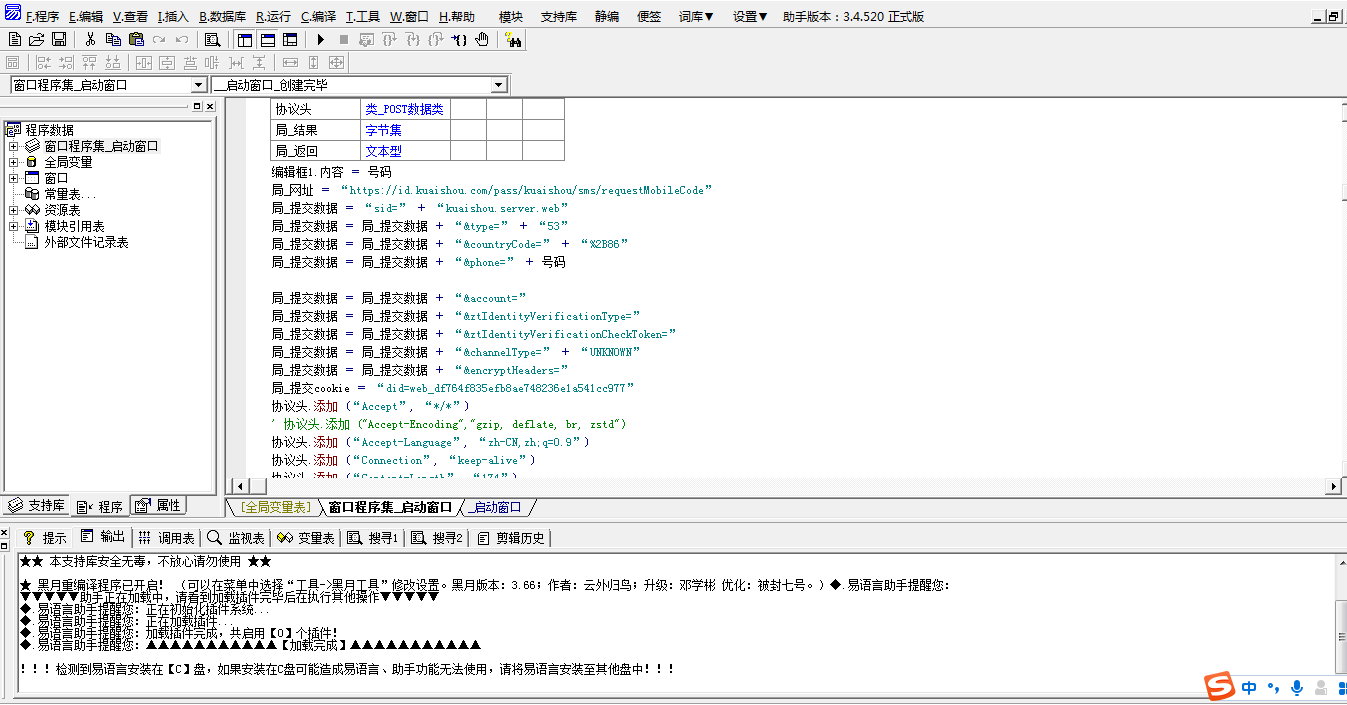Open the V.查看 menu
1347x705 pixels.
pyautogui.click(x=130, y=17)
